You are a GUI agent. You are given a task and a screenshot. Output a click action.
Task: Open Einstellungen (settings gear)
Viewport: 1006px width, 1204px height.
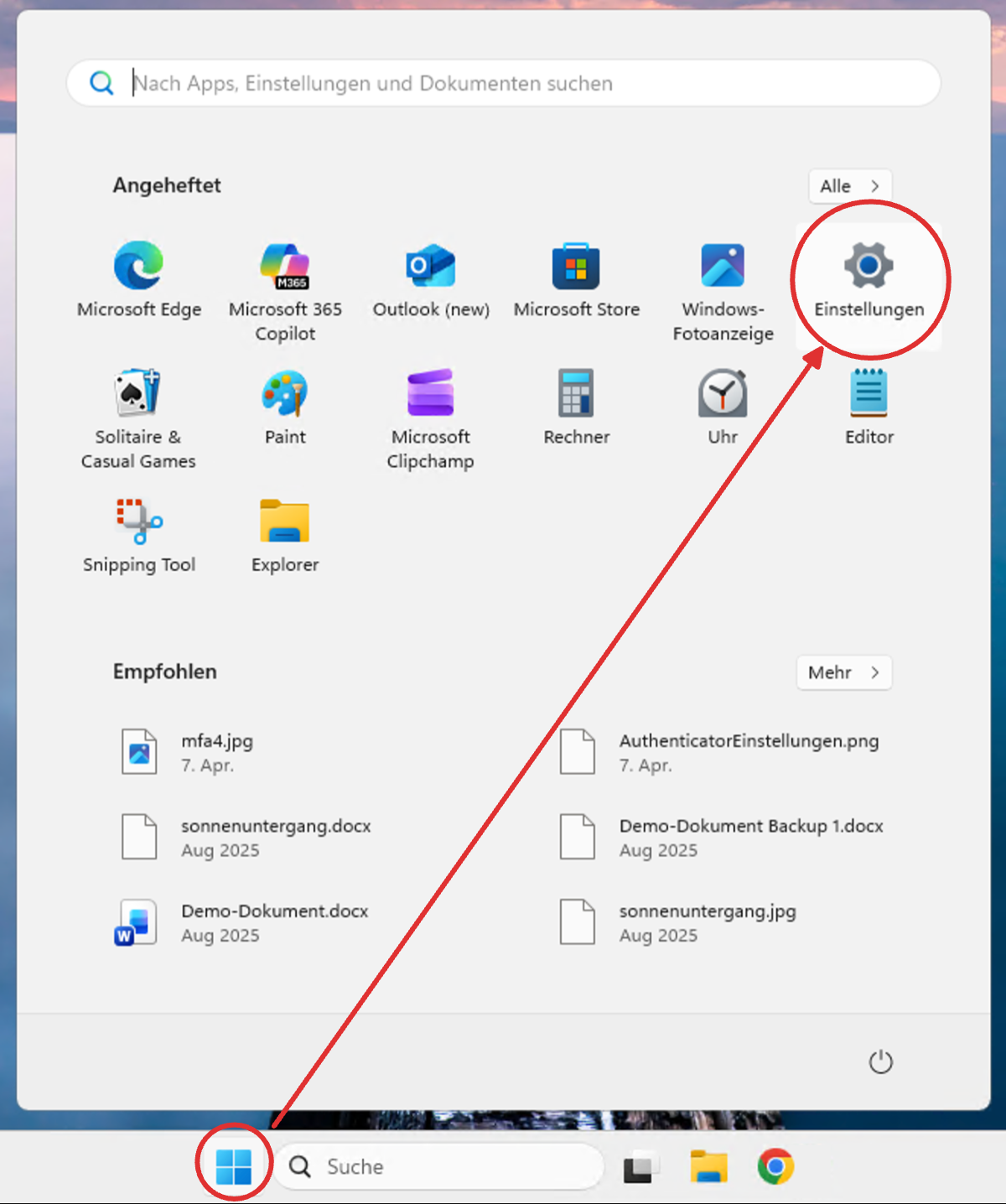(869, 281)
